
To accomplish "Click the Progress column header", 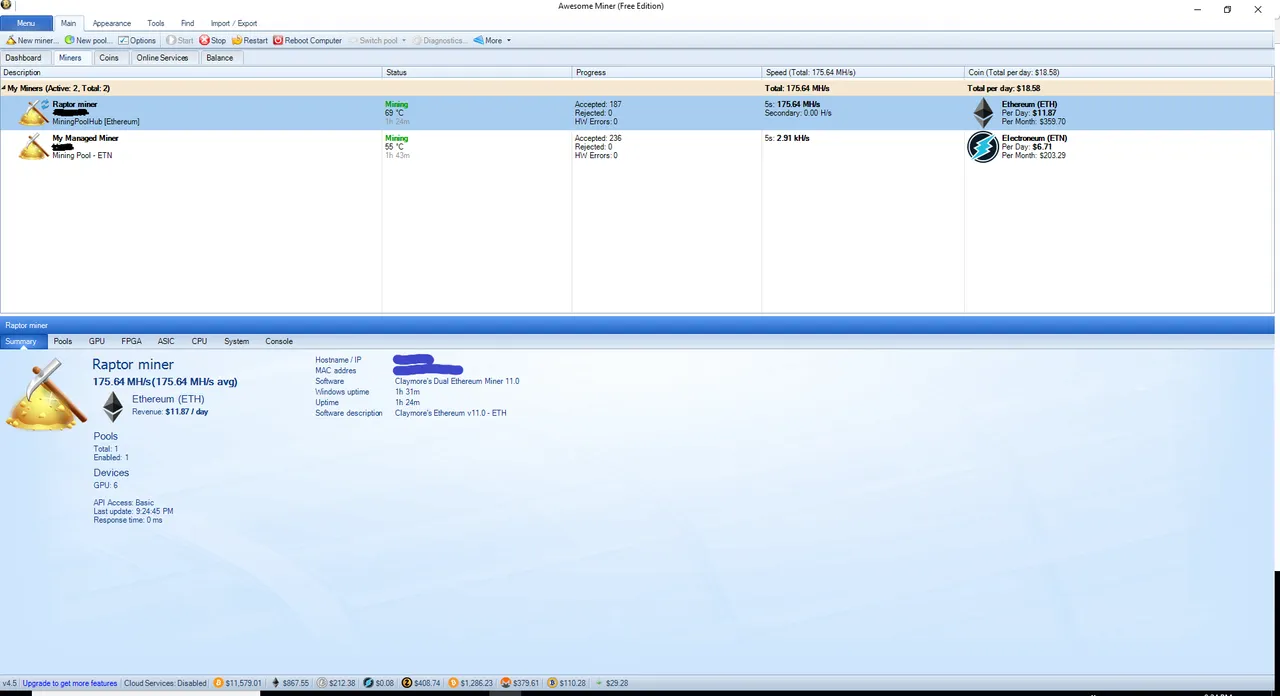I will pyautogui.click(x=667, y=73).
